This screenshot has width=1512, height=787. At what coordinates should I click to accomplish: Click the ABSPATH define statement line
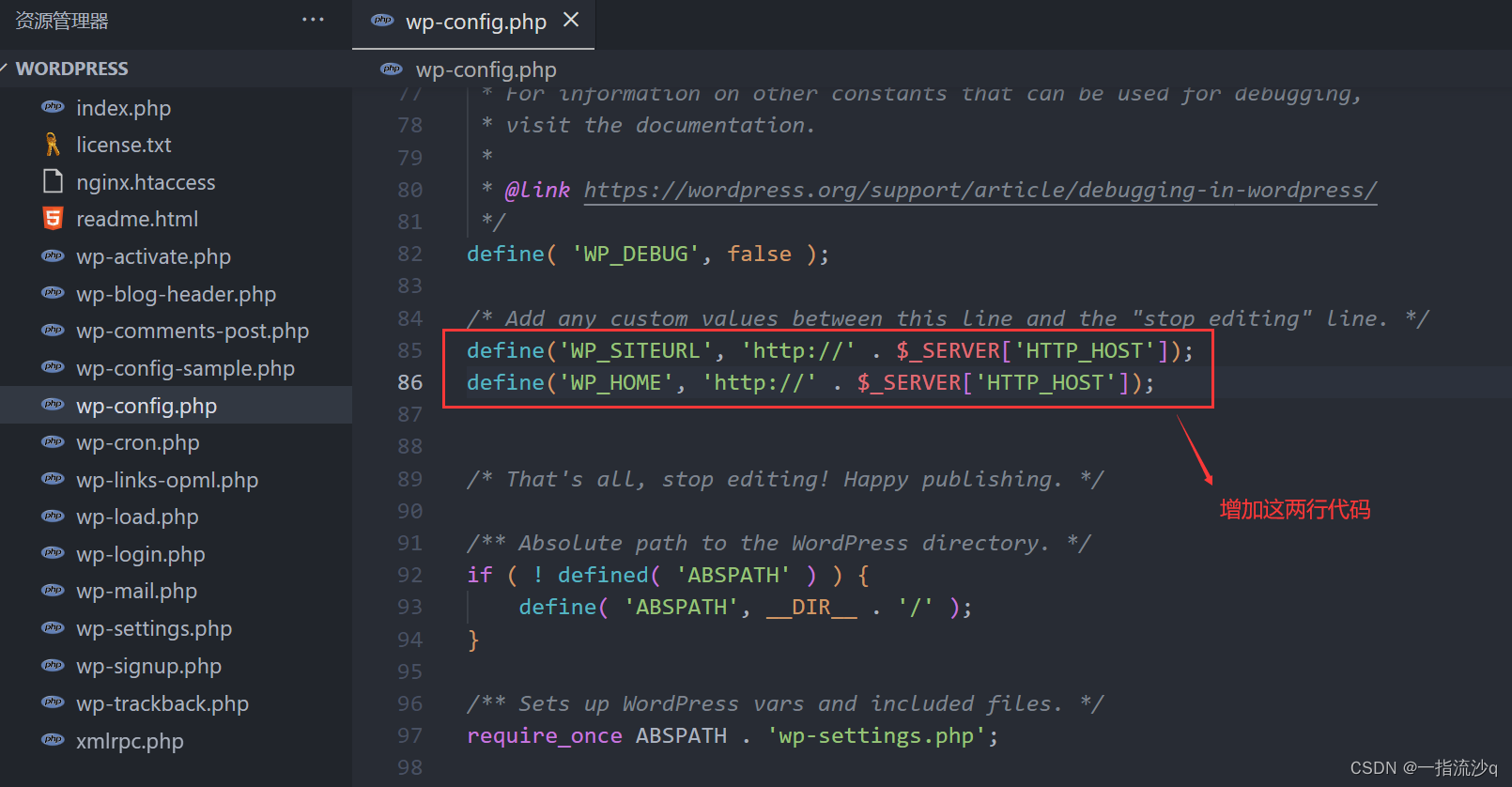(746, 607)
